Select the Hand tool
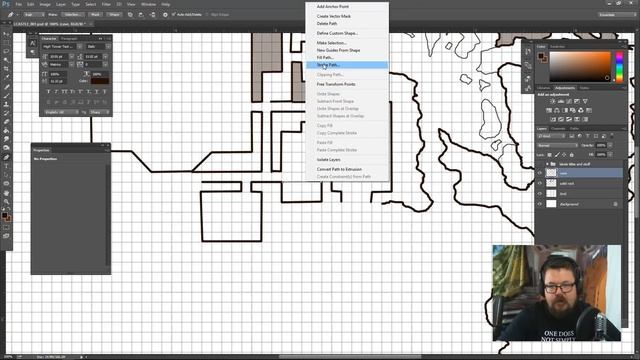The height and width of the screenshot is (360, 640). tap(6, 193)
